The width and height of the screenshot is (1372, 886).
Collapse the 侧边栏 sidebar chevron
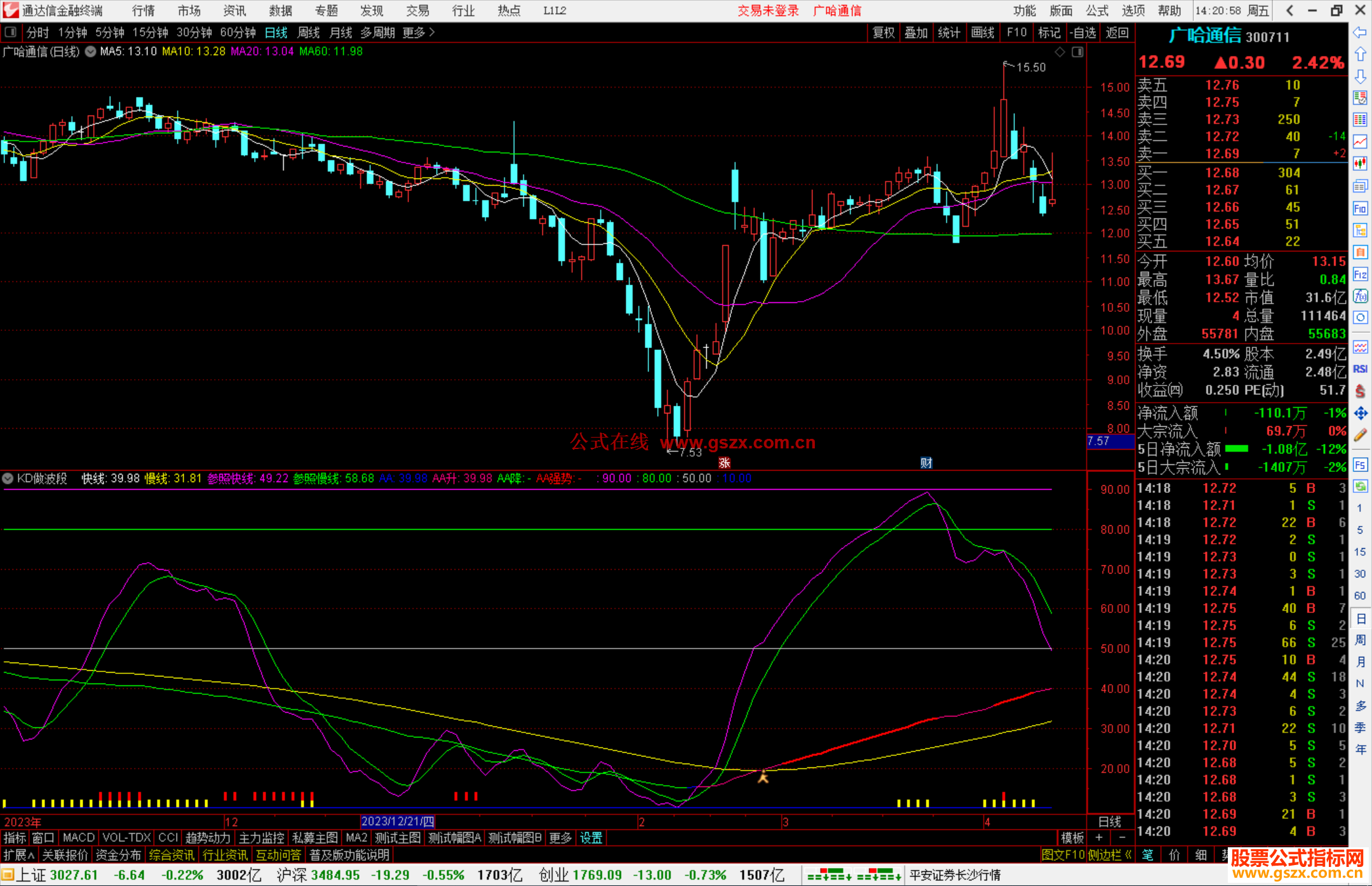1128,855
